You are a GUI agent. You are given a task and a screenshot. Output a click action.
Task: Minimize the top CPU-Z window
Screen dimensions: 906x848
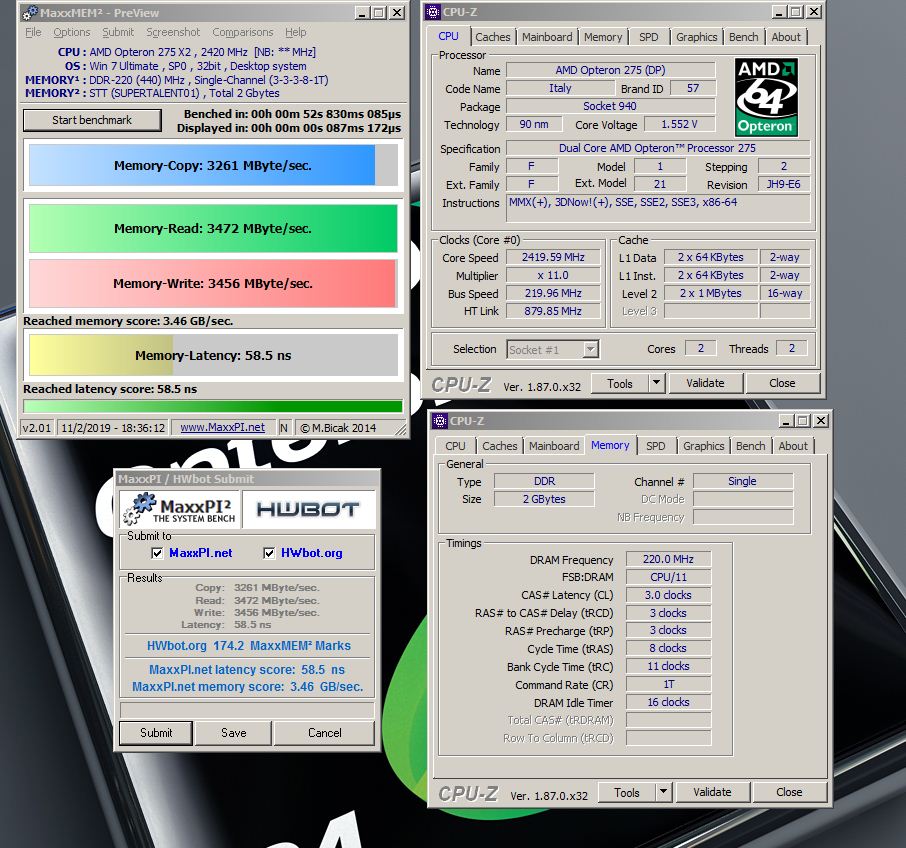point(779,12)
